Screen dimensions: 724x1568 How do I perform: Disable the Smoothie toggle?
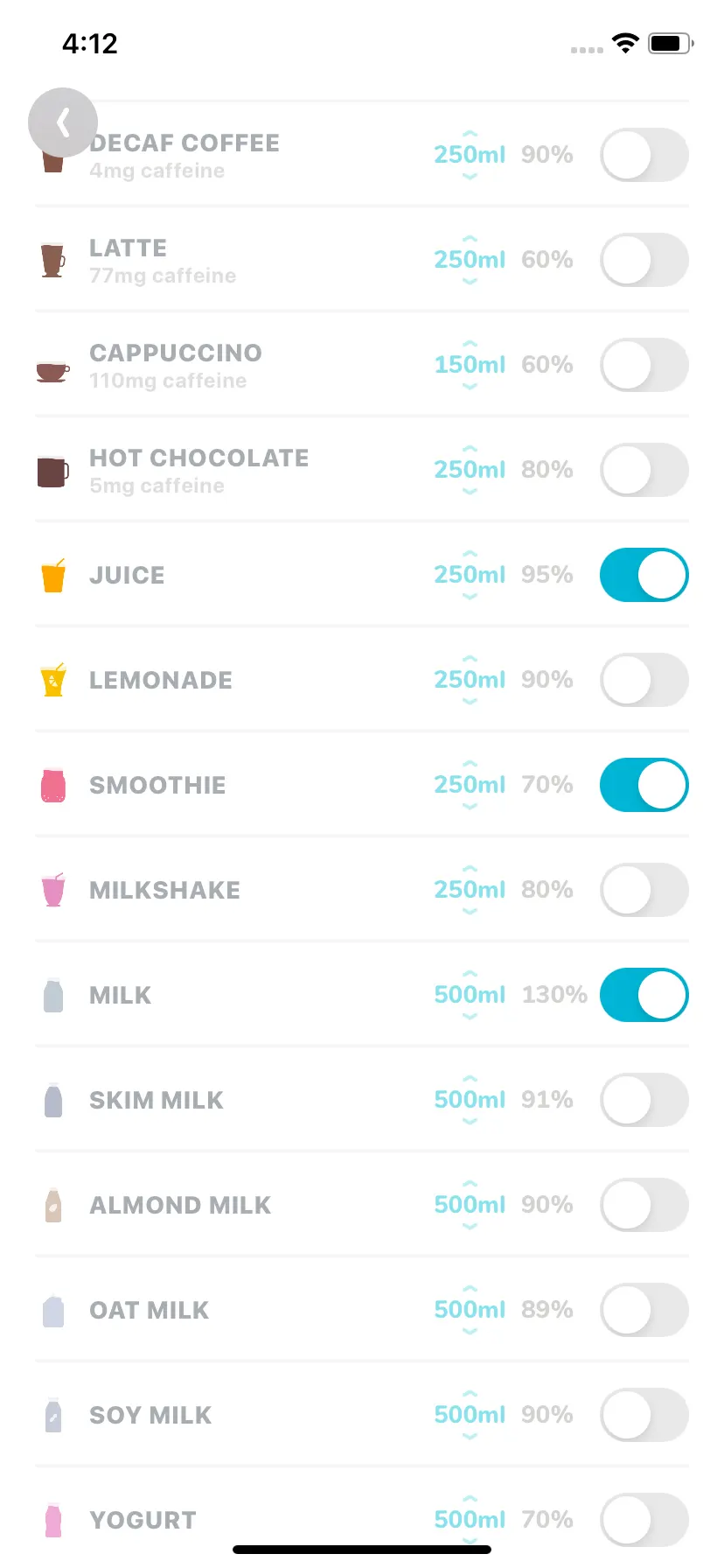[x=644, y=785]
